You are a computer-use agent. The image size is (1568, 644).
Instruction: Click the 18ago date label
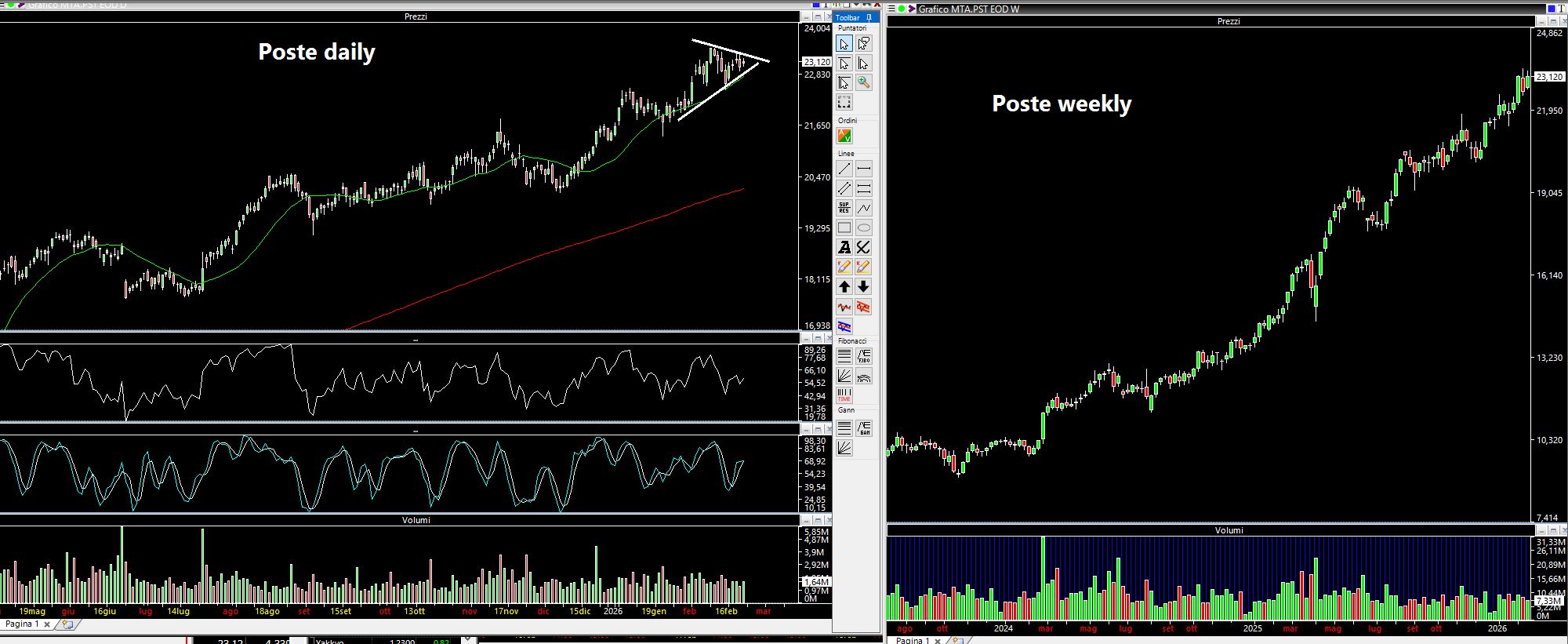click(267, 611)
